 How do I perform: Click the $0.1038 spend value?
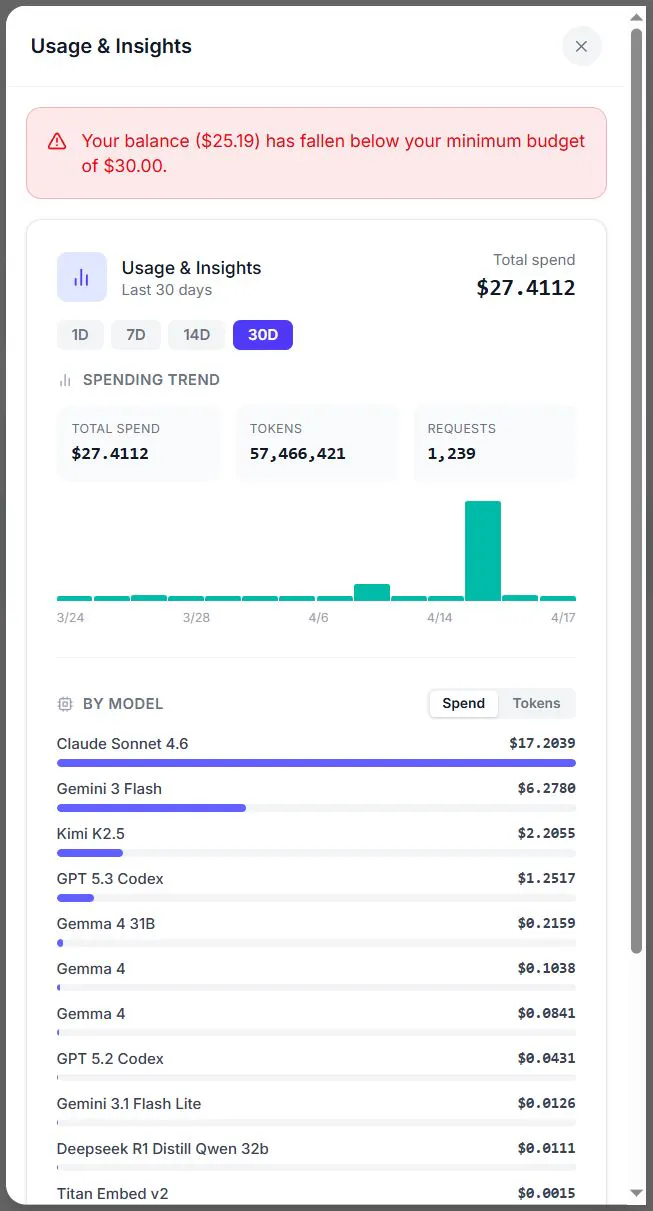tap(546, 969)
